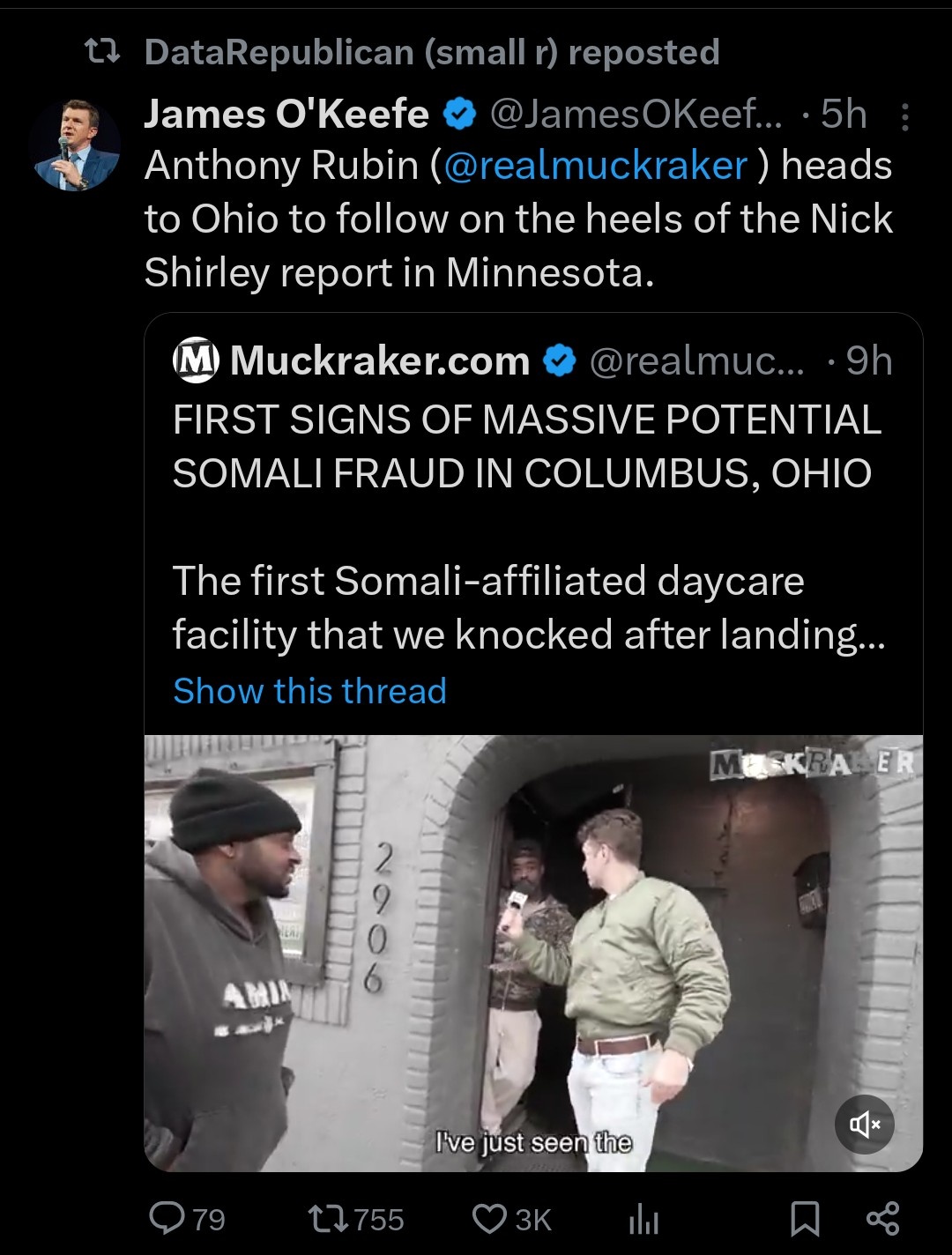Unmute the video sound
The image size is (952, 1255).
(x=864, y=1124)
